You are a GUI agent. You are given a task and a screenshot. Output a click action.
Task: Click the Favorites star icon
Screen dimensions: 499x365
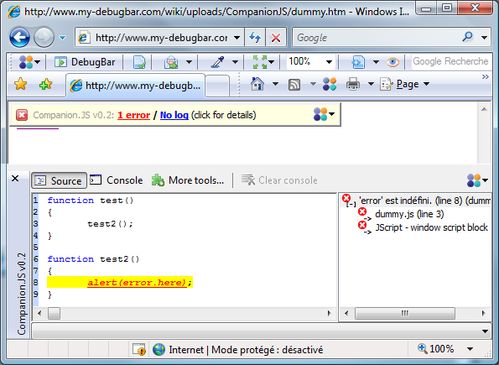21,84
